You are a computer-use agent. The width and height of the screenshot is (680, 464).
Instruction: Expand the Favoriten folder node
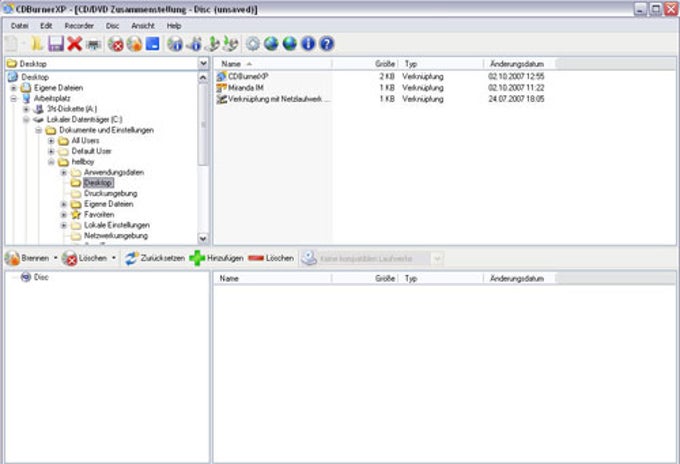[64, 215]
